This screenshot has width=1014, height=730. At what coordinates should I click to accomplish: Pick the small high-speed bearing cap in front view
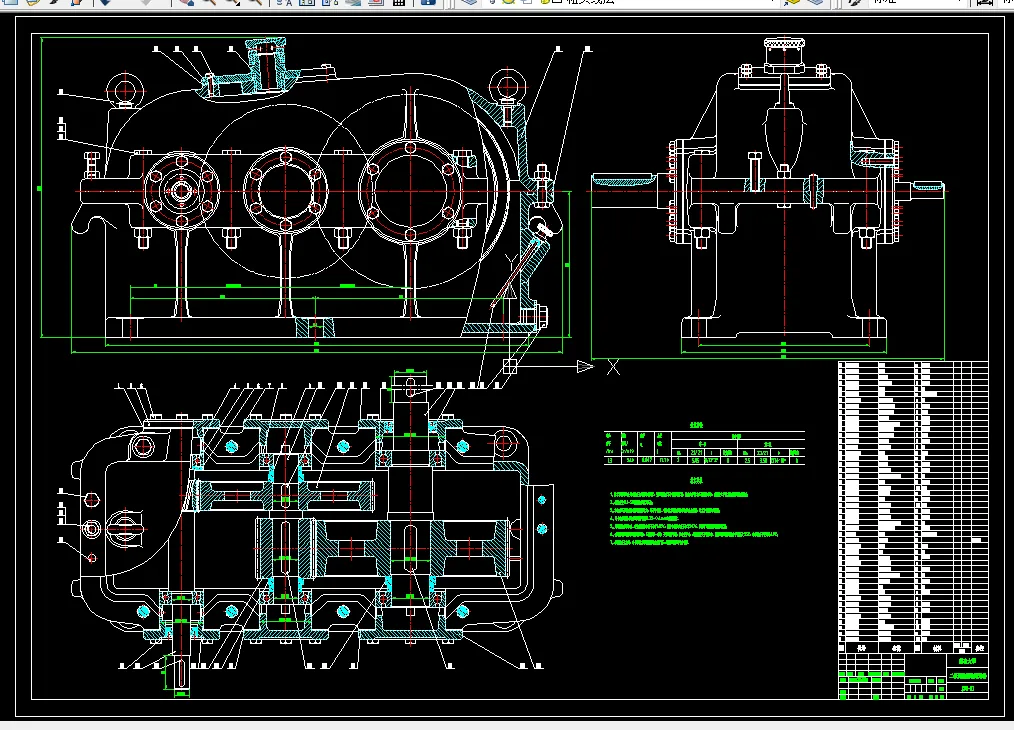pos(182,191)
